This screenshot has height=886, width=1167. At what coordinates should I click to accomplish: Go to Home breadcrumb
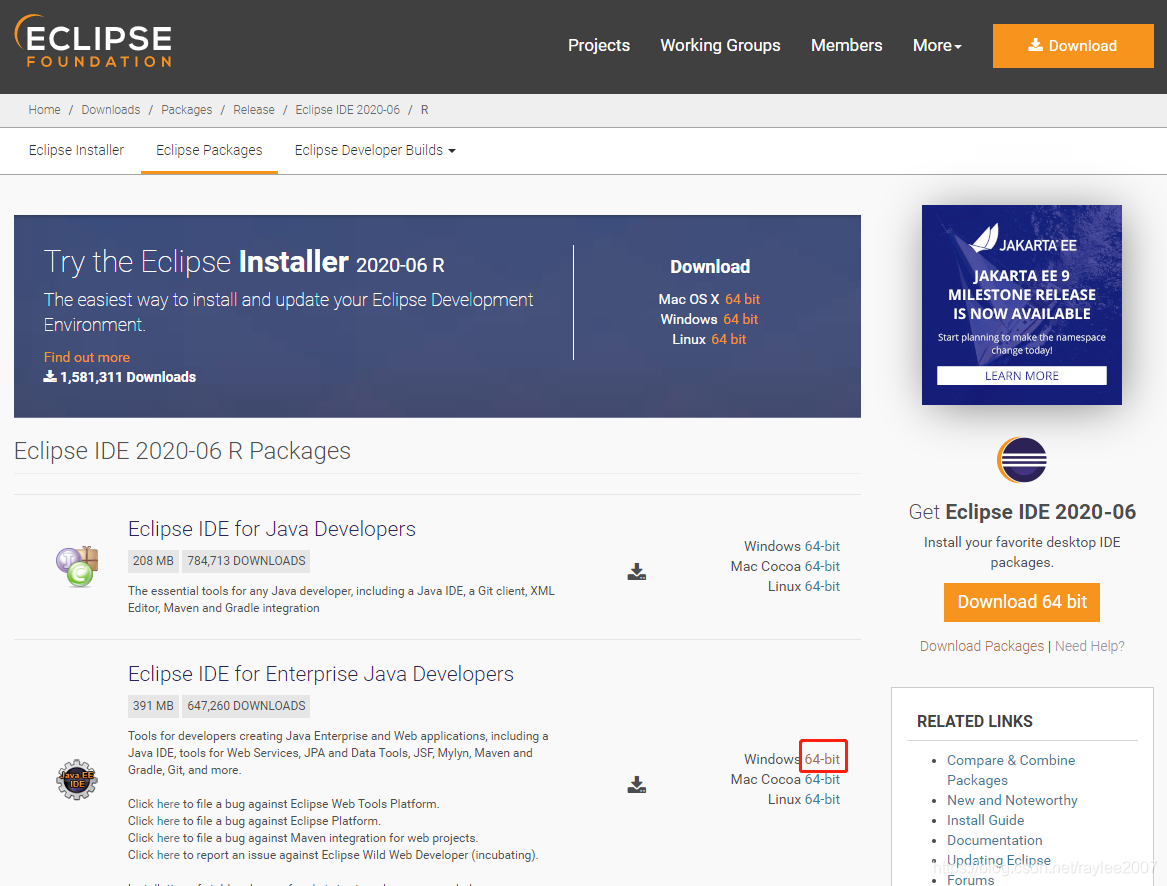click(x=45, y=109)
